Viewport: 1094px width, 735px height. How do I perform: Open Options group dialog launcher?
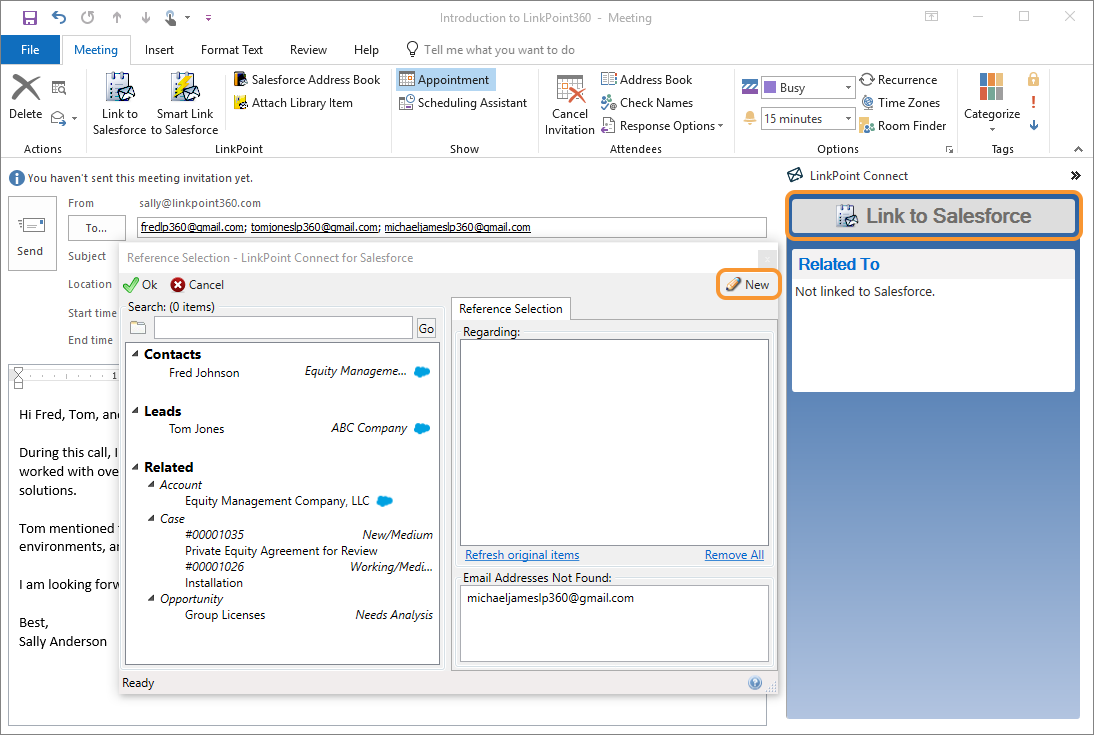(x=949, y=149)
